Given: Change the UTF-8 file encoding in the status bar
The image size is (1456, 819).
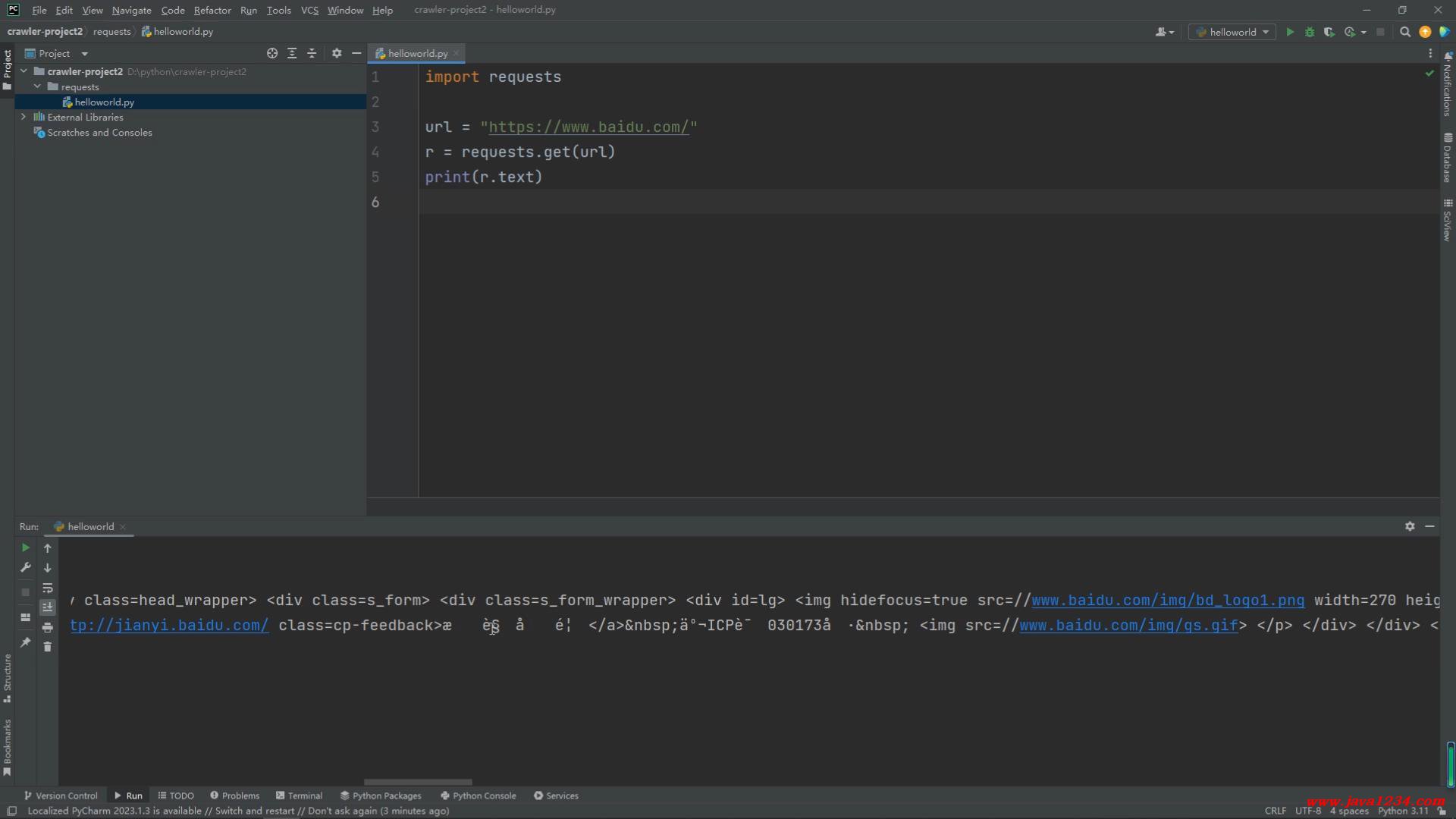Looking at the screenshot, I should pyautogui.click(x=1308, y=811).
